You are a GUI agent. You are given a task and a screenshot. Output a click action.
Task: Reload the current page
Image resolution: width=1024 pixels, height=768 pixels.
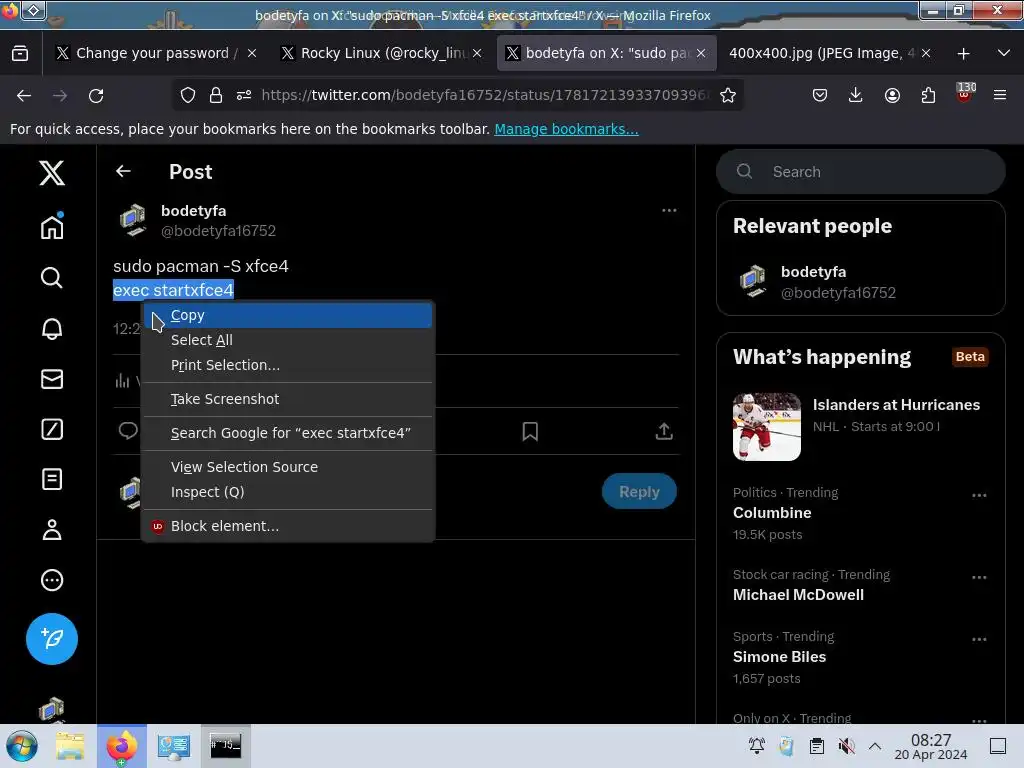[x=96, y=95]
